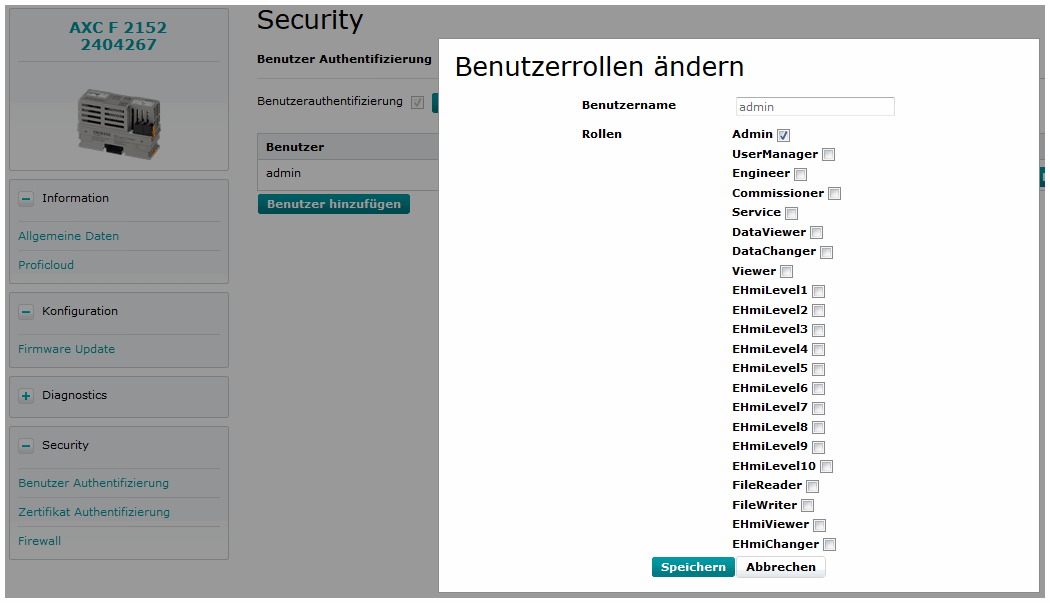This screenshot has width=1050, height=603.
Task: Expand the Diagnostics section
Action: pos(27,396)
